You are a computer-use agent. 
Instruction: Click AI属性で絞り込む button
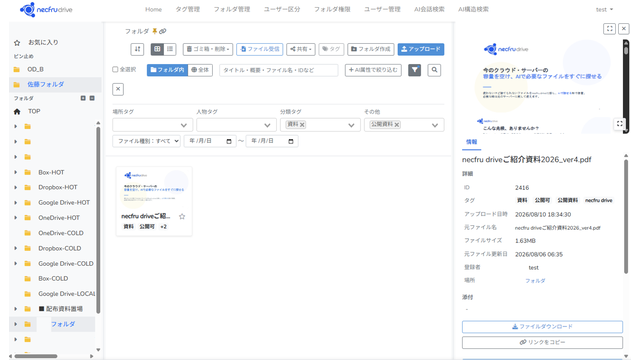373,70
